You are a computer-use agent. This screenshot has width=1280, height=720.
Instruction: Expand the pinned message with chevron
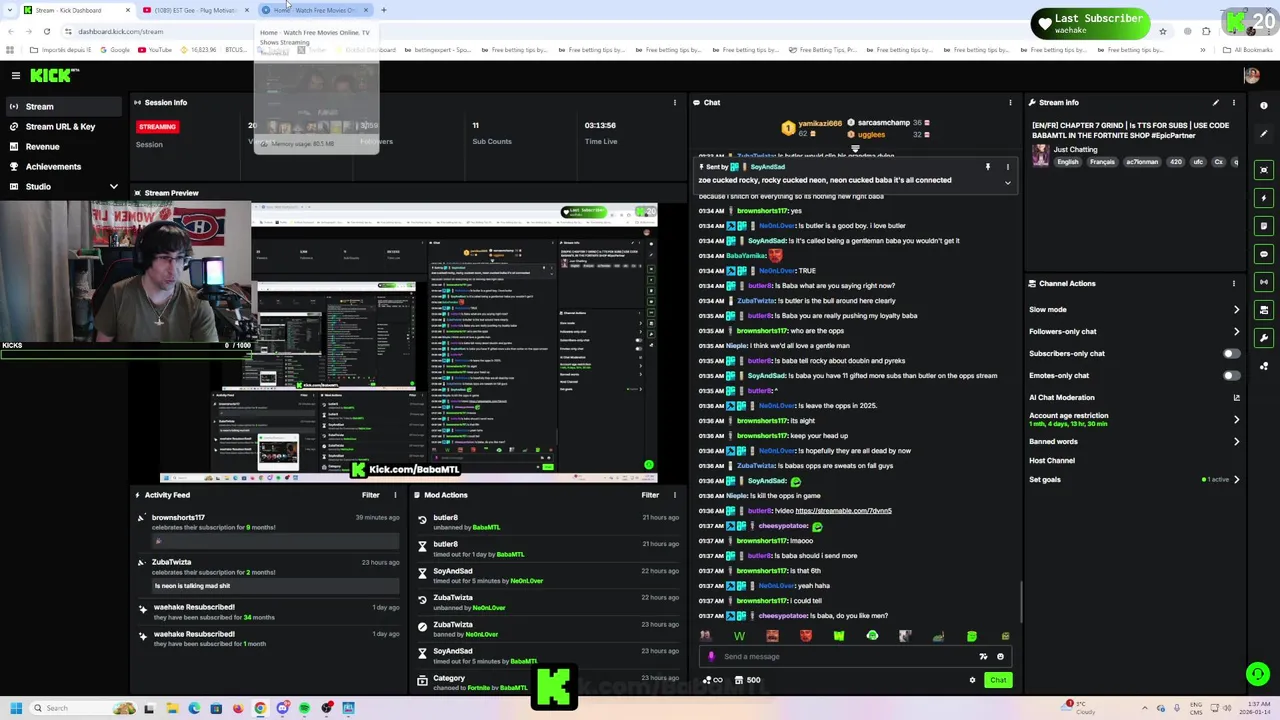point(1008,183)
